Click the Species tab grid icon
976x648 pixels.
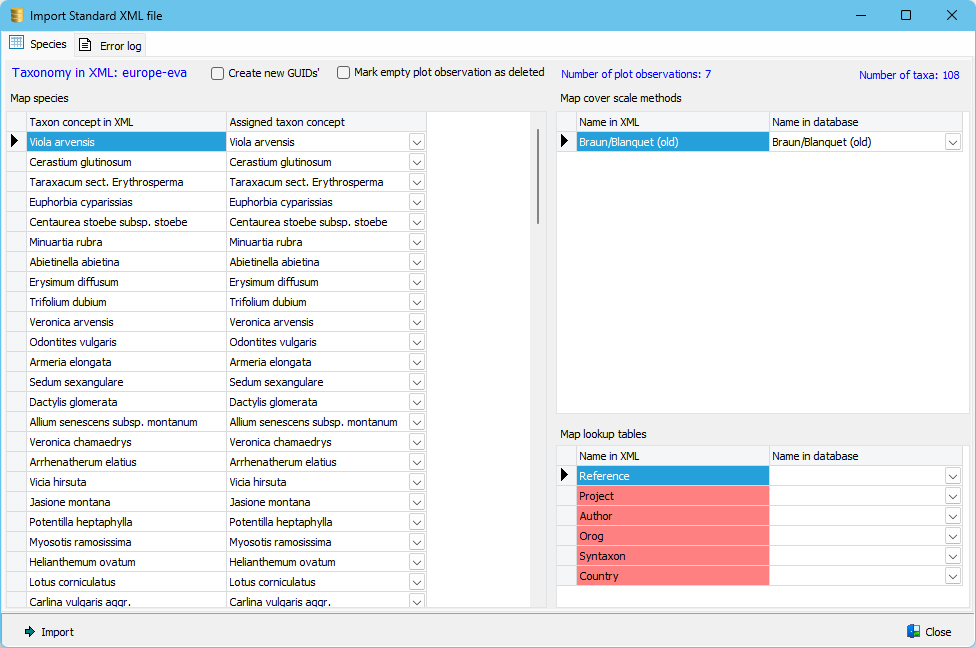(17, 43)
